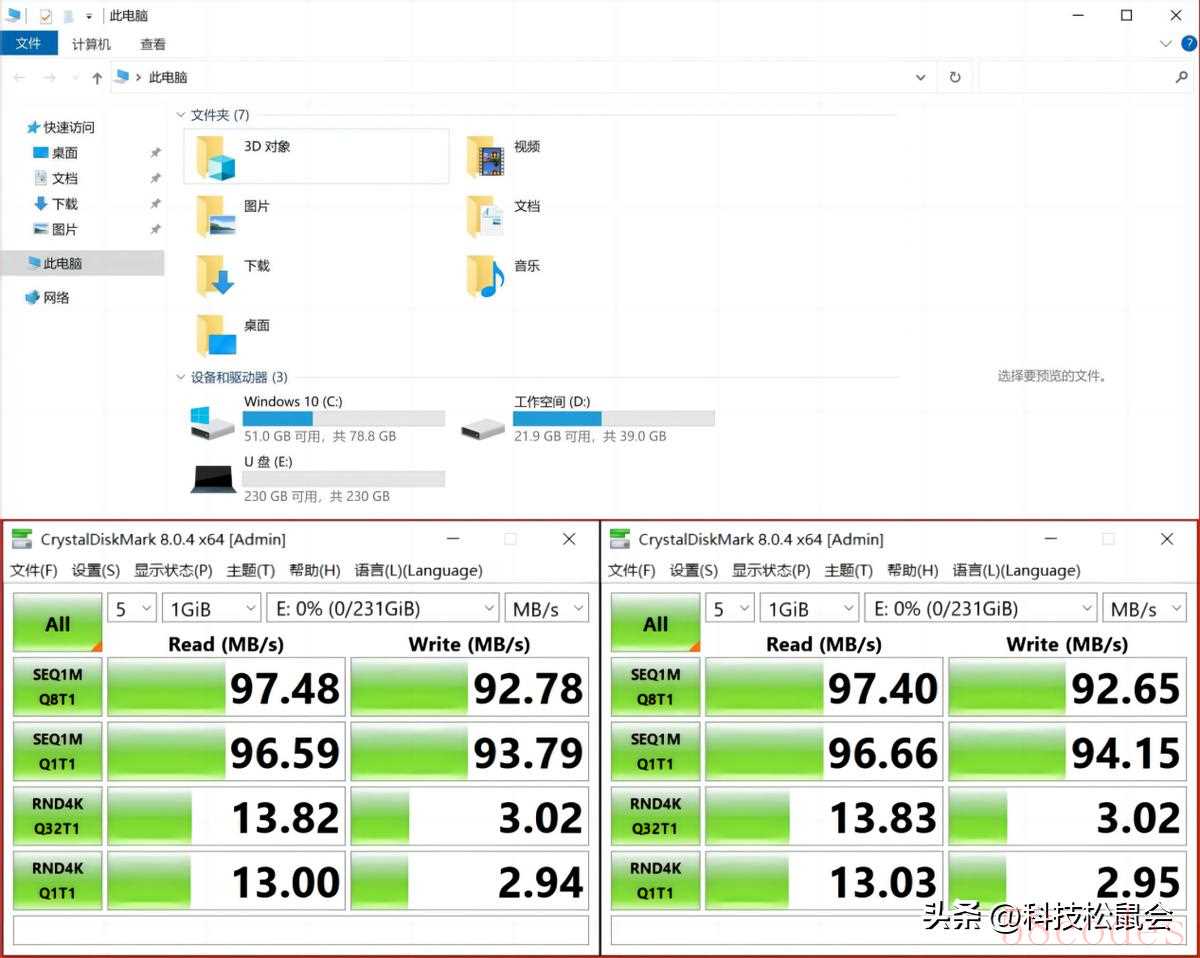Click the All button in right CrystalDiskMark

point(655,623)
